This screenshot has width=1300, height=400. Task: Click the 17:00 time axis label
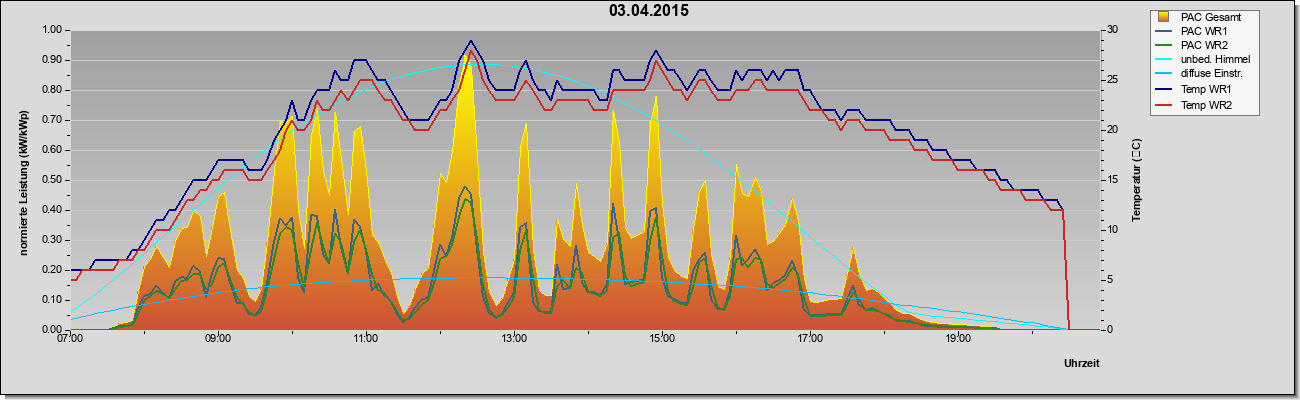810,339
